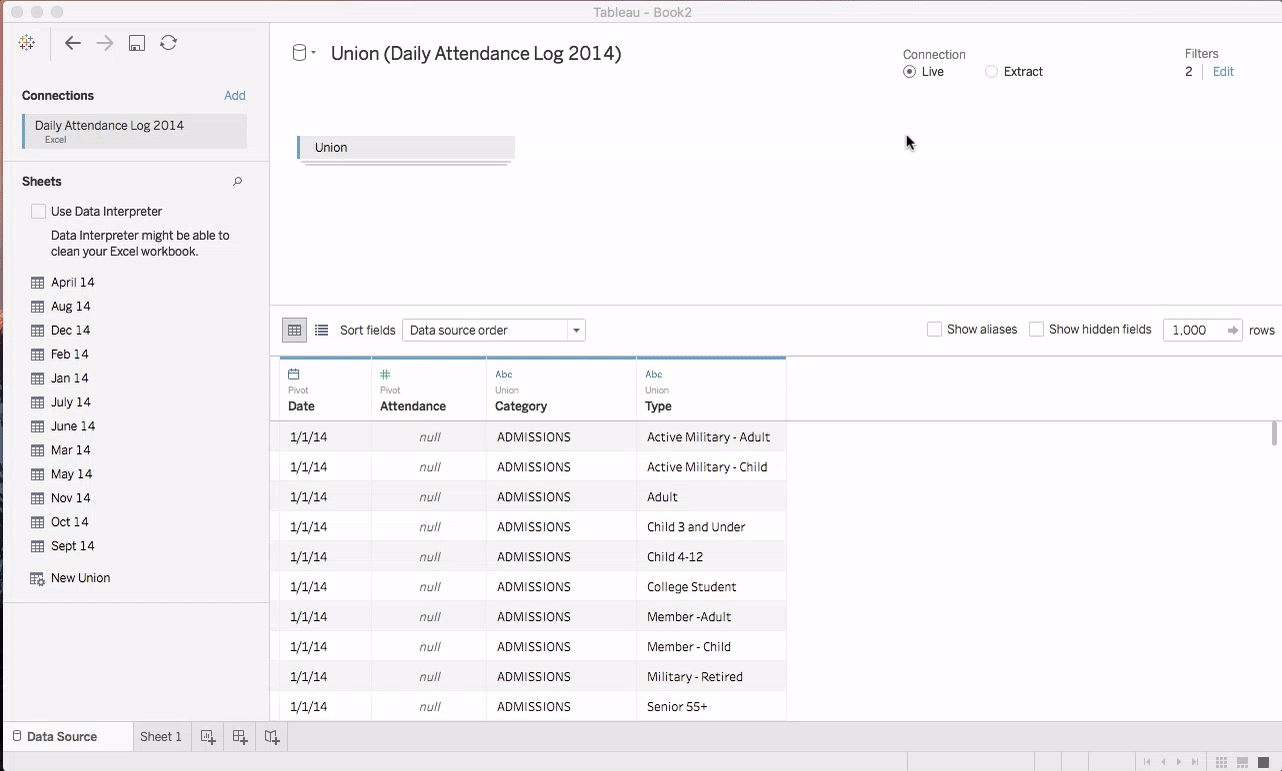Open the data source cylinder icon menu
This screenshot has height=771, width=1282.
[x=303, y=53]
